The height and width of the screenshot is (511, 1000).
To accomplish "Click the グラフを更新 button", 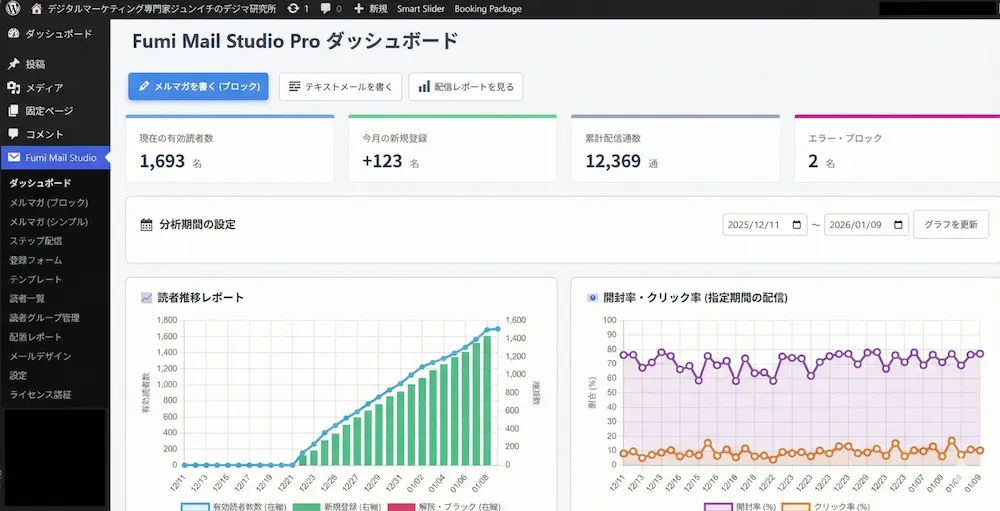I will click(x=950, y=225).
